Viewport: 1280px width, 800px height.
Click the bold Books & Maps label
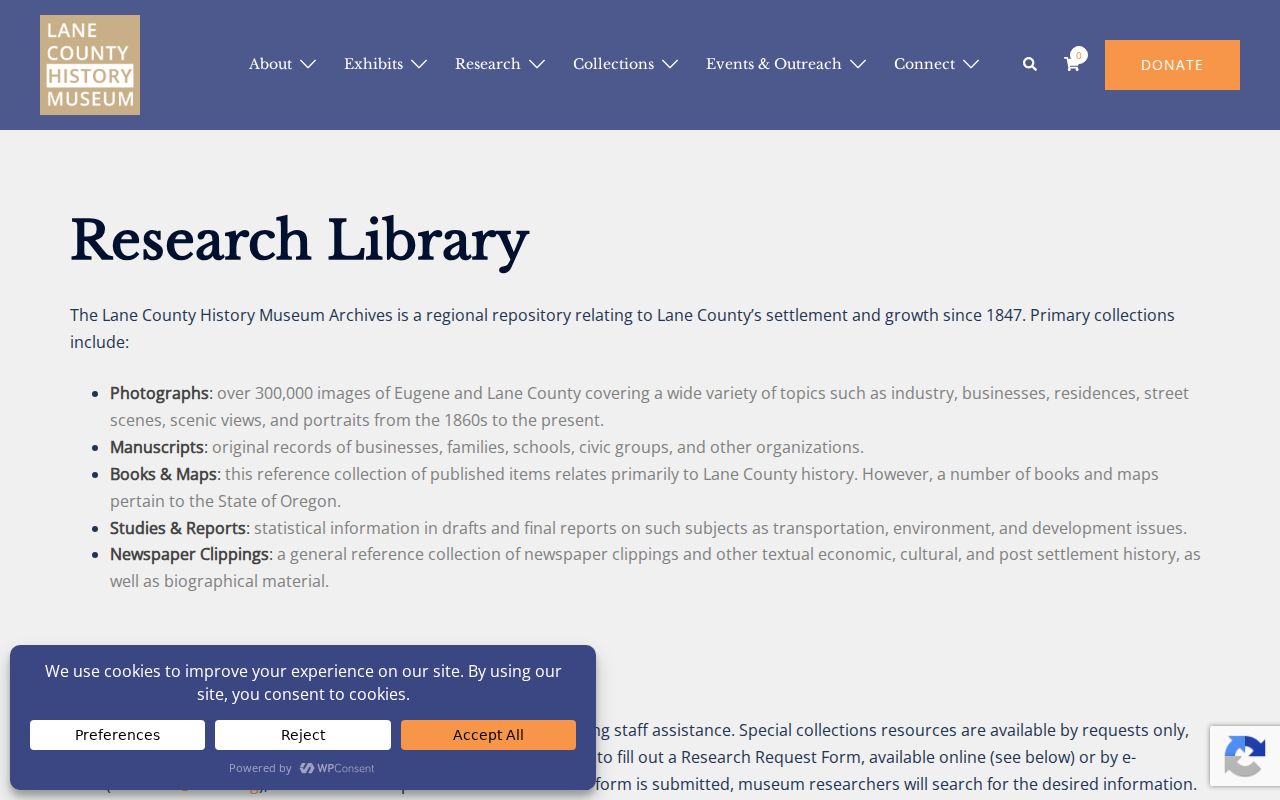[163, 474]
